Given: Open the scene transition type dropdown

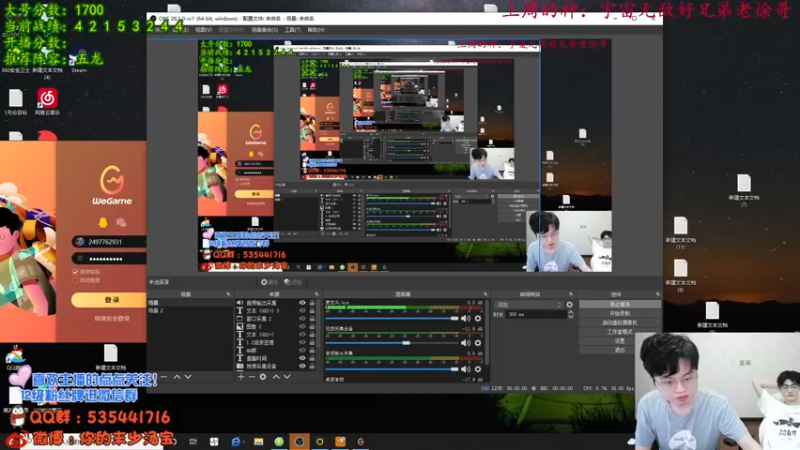Looking at the screenshot, I should [x=528, y=305].
